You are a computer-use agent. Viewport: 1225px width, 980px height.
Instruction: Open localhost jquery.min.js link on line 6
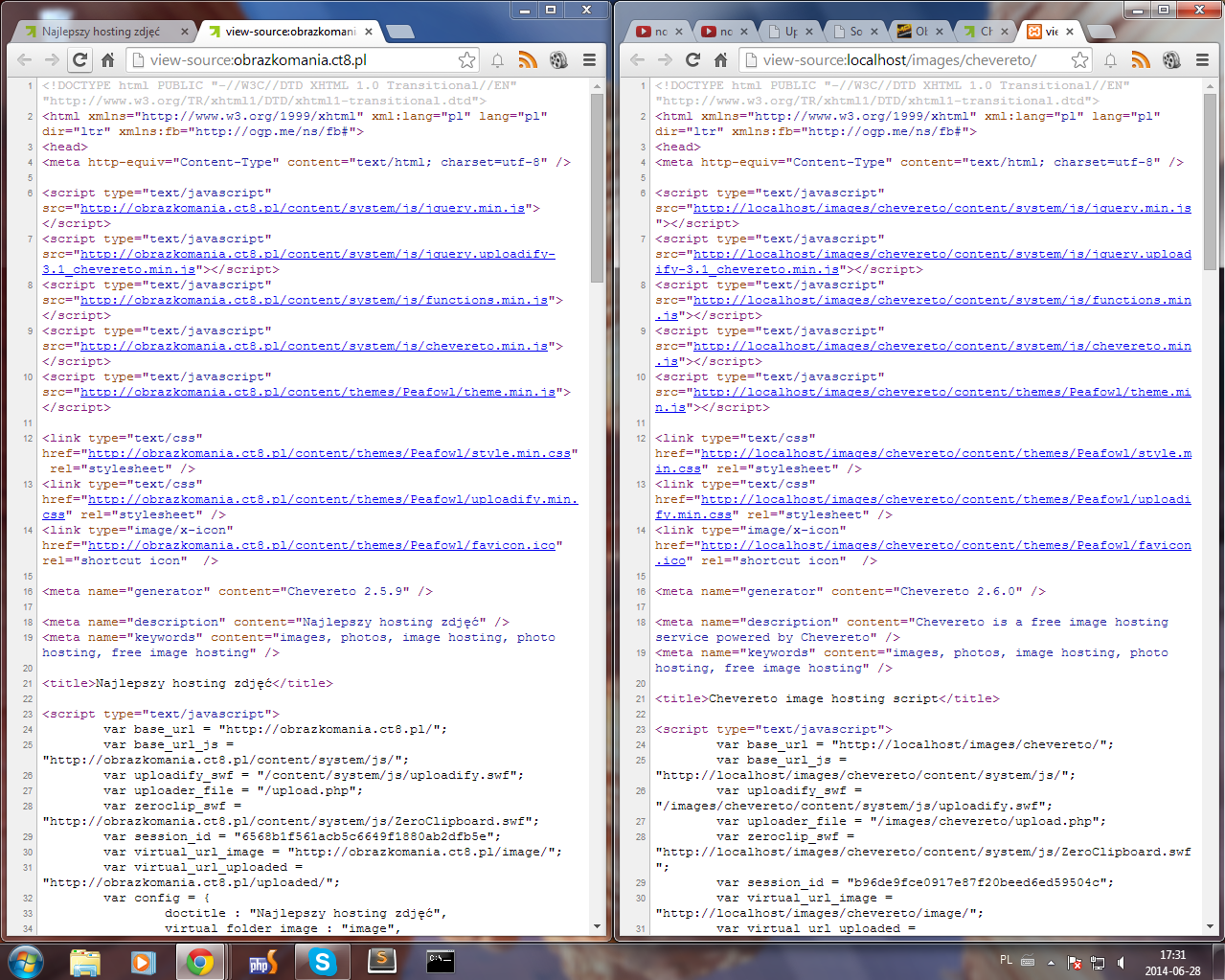[x=942, y=208]
